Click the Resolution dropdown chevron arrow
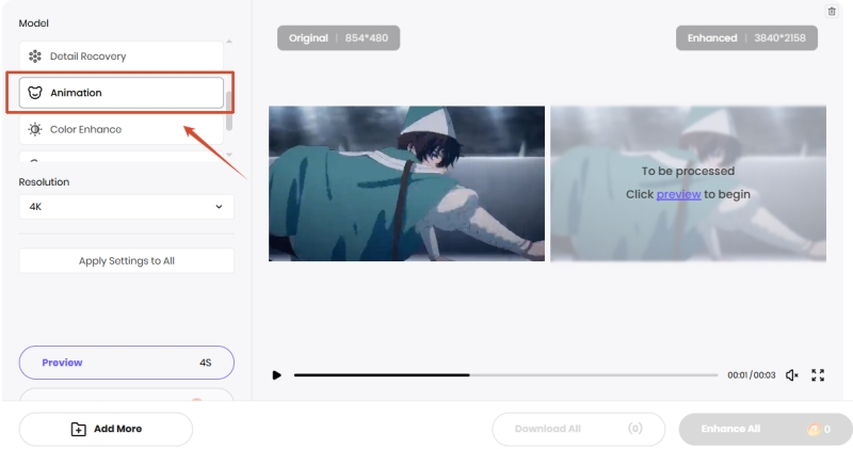 [x=219, y=207]
